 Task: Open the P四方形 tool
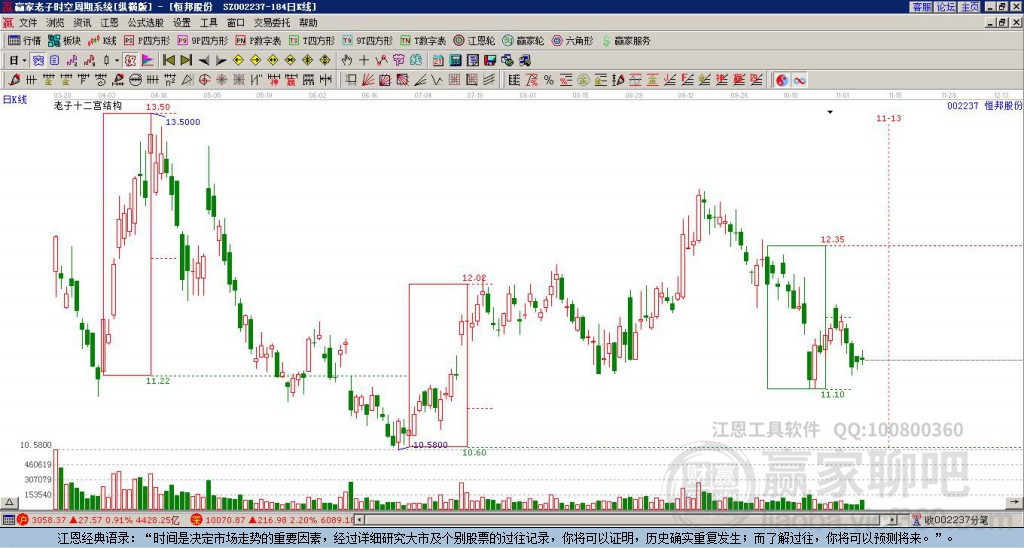tap(147, 40)
